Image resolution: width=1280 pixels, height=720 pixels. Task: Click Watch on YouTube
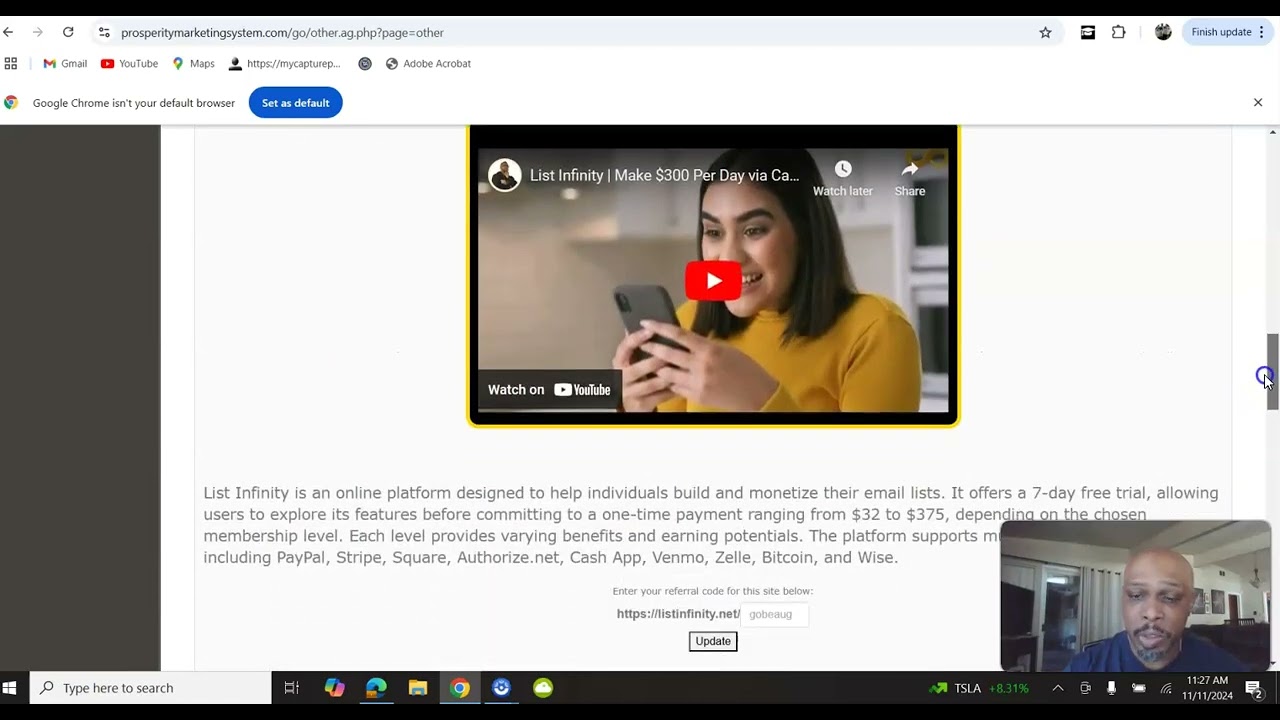549,390
